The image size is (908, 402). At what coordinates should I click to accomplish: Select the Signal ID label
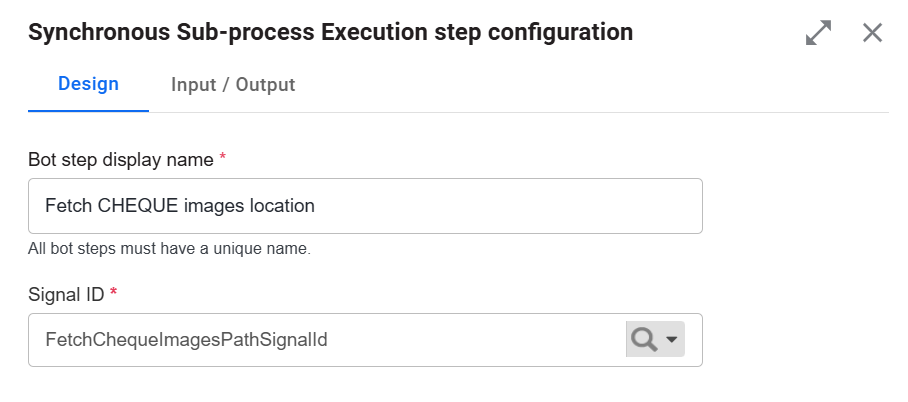(x=66, y=294)
